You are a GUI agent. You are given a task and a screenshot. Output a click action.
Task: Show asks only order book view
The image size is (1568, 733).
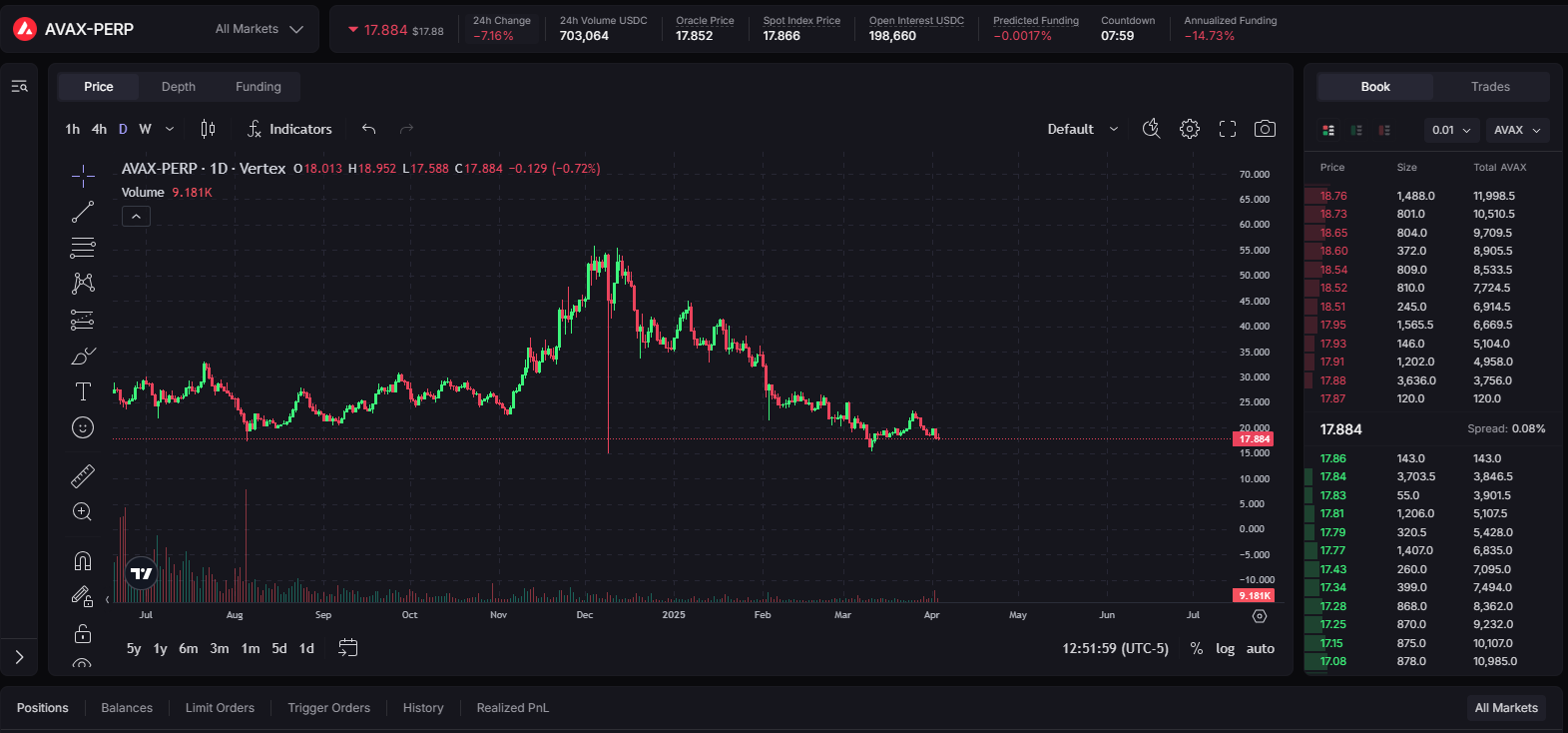pos(1384,130)
